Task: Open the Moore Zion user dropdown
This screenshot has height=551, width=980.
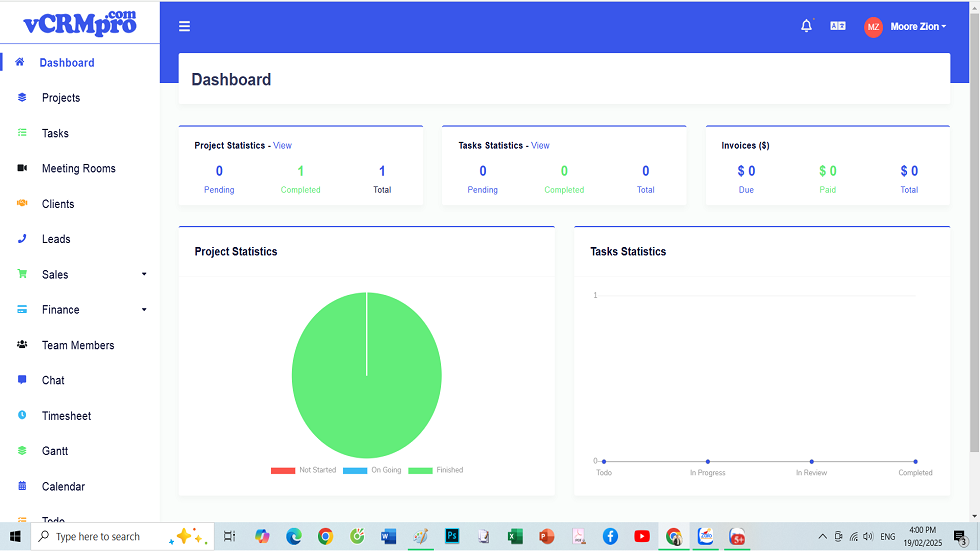Action: pyautogui.click(x=917, y=27)
